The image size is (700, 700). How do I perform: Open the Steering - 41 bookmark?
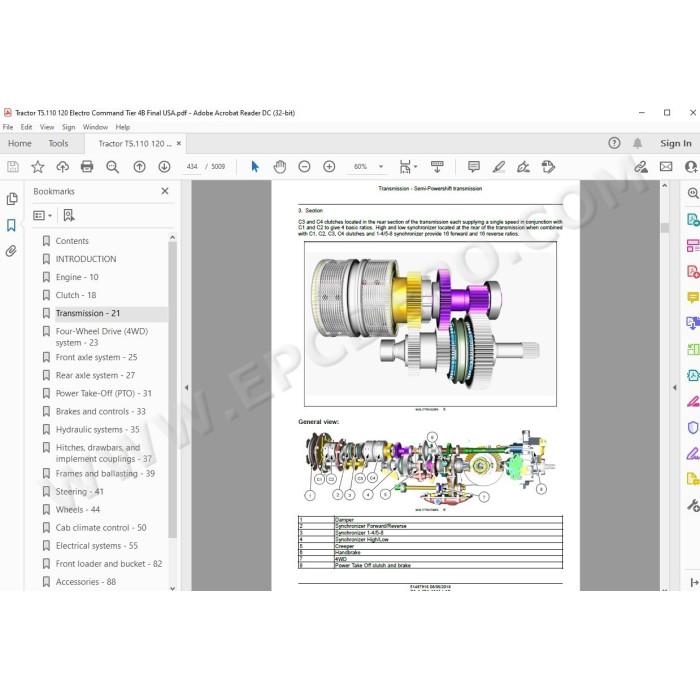(79, 492)
